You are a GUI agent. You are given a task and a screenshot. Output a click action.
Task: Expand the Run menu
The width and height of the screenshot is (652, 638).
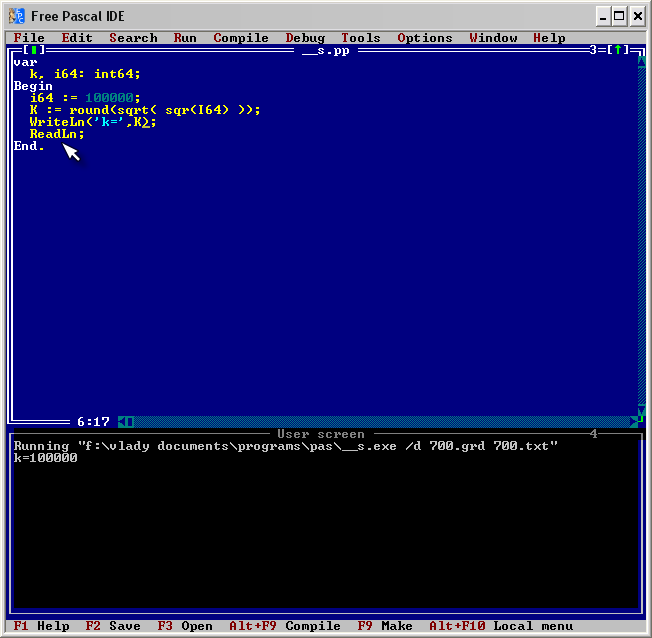tap(185, 38)
